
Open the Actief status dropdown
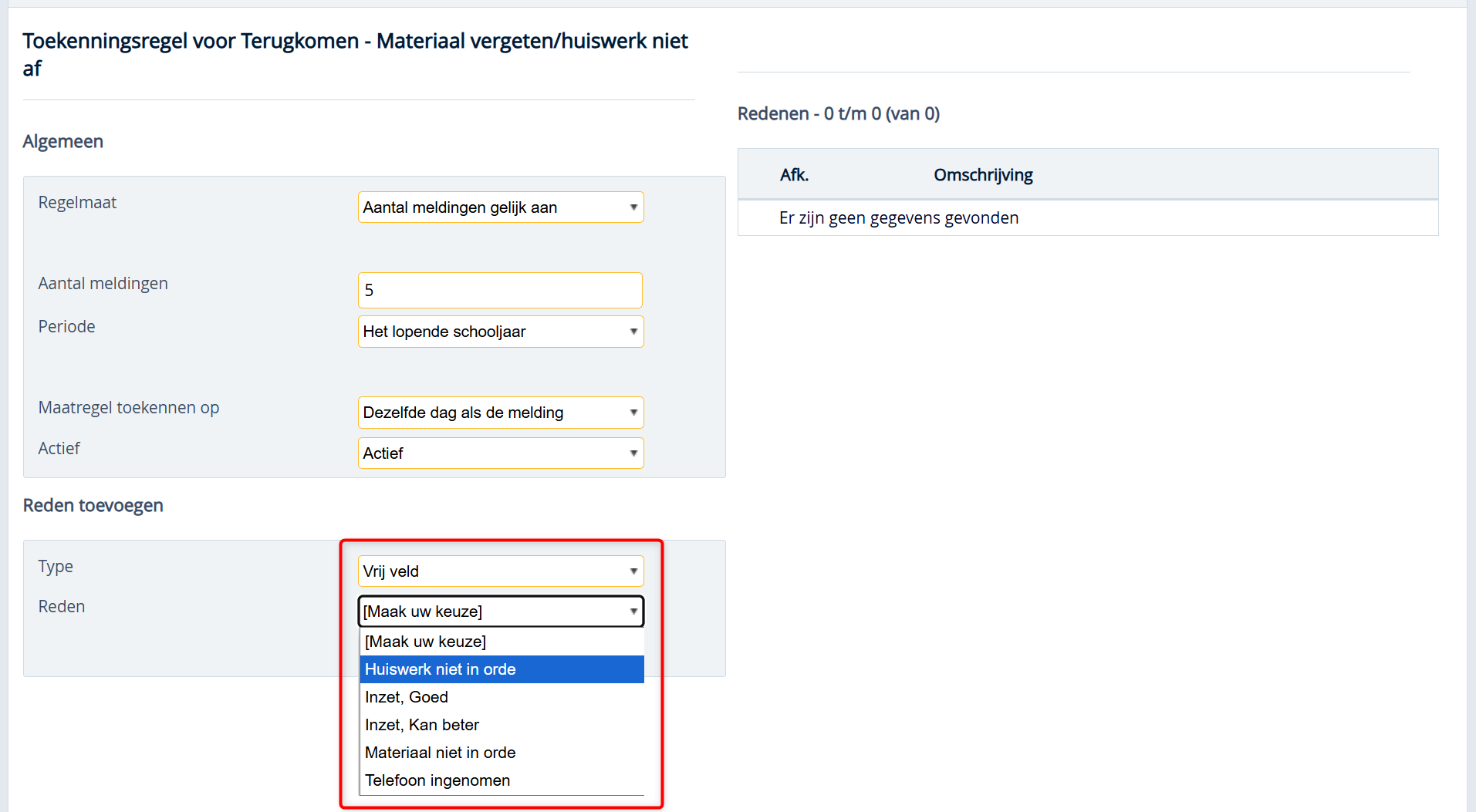[x=500, y=453]
